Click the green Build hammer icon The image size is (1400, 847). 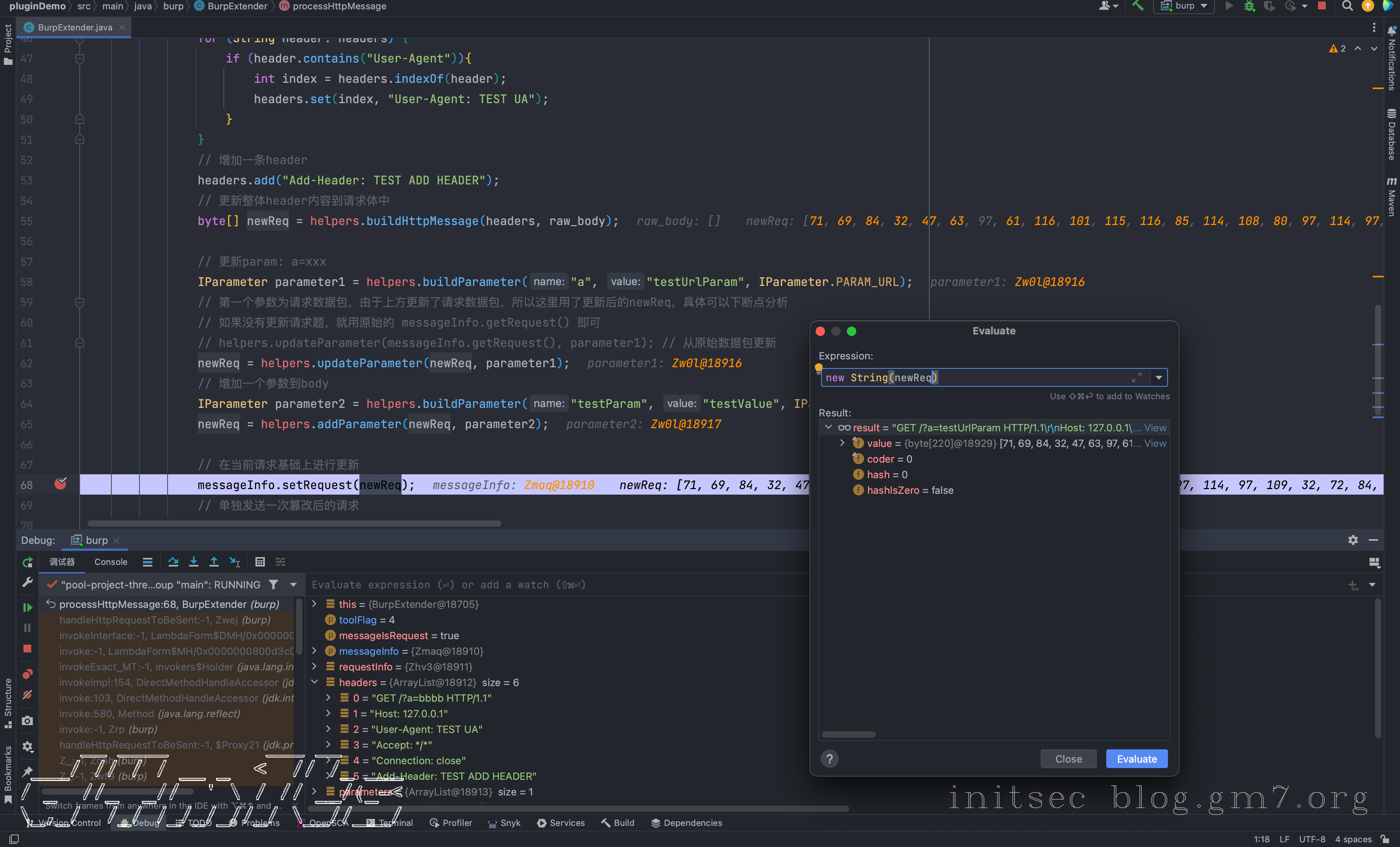point(1137,6)
